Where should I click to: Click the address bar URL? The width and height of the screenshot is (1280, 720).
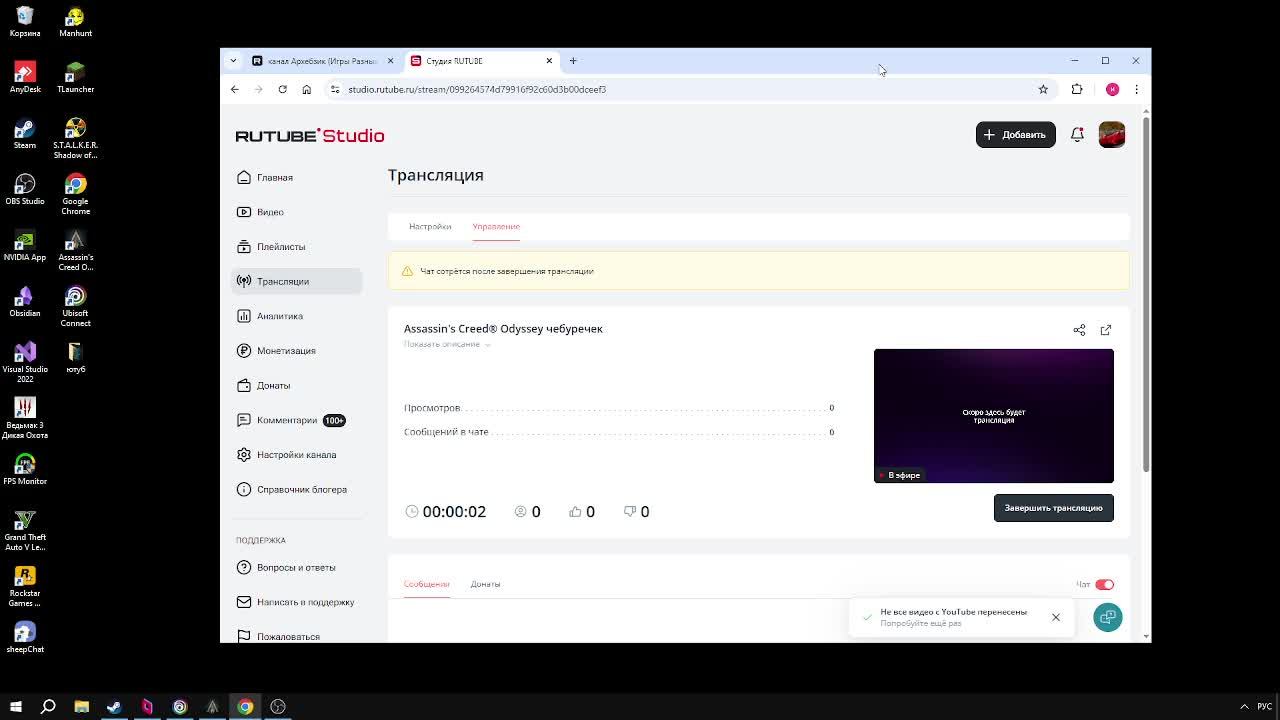pyautogui.click(x=477, y=89)
